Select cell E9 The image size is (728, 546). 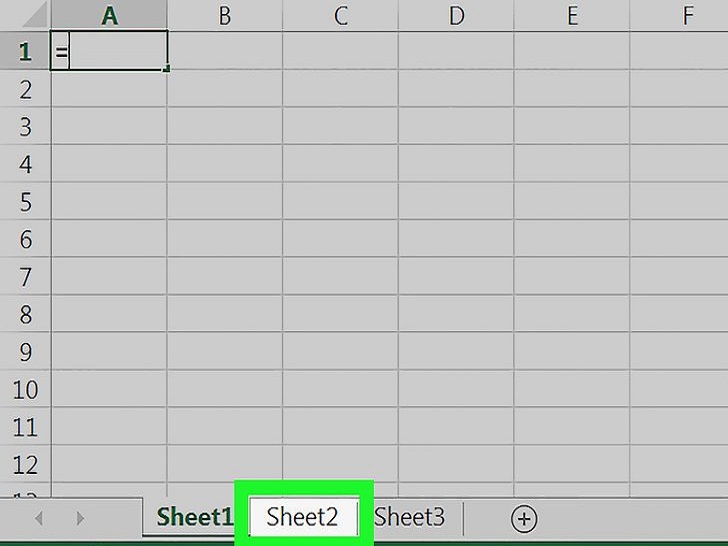[x=572, y=352]
